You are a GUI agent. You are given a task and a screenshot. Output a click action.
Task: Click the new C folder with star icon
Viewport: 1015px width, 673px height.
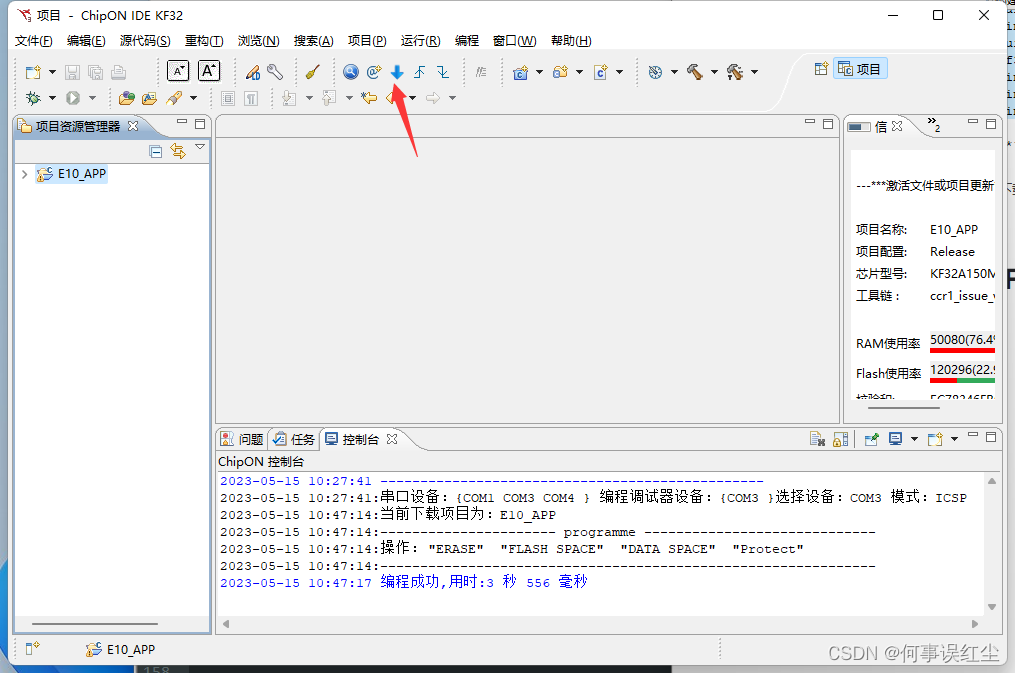(x=561, y=72)
